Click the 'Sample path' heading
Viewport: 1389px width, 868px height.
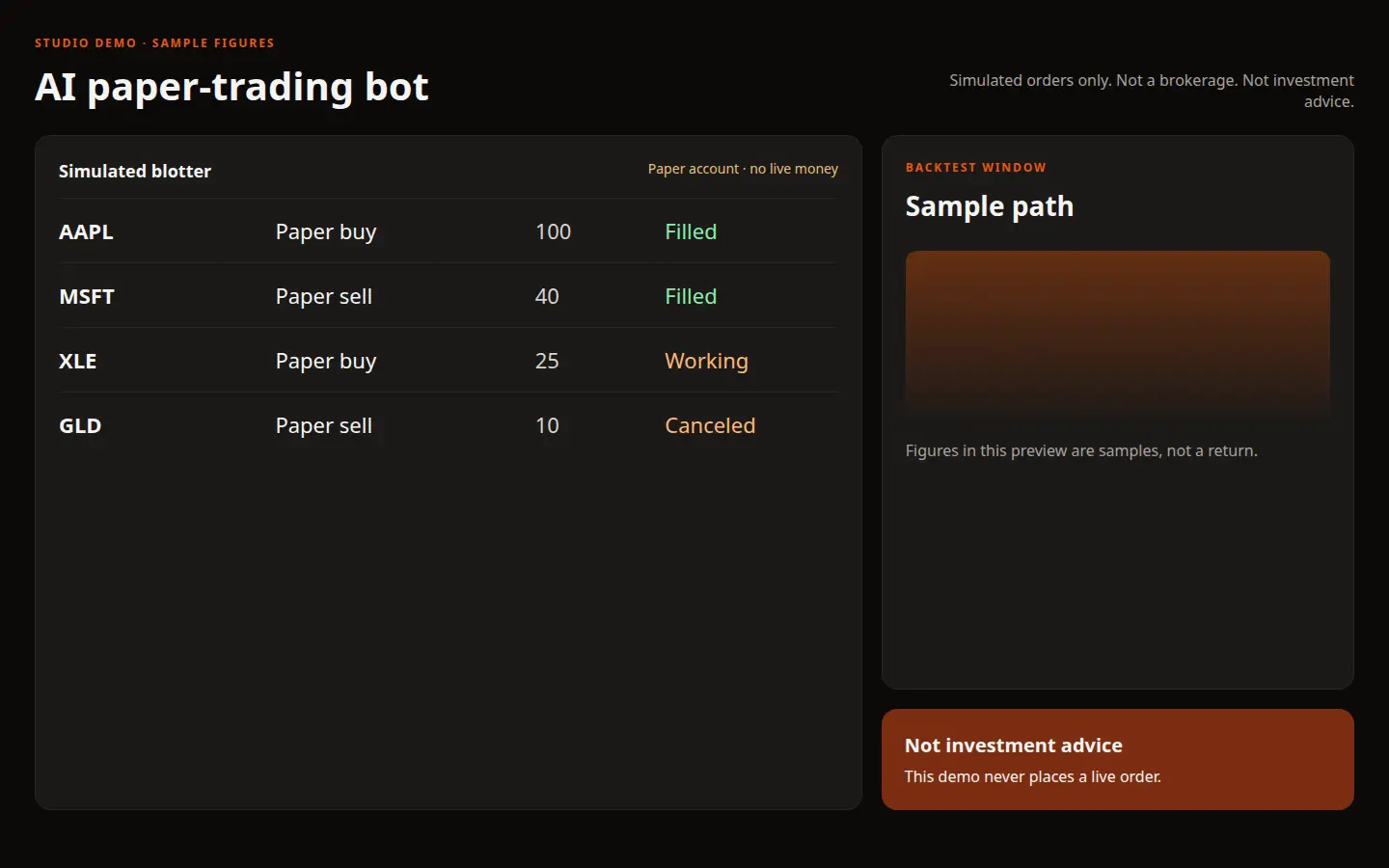[x=990, y=206]
